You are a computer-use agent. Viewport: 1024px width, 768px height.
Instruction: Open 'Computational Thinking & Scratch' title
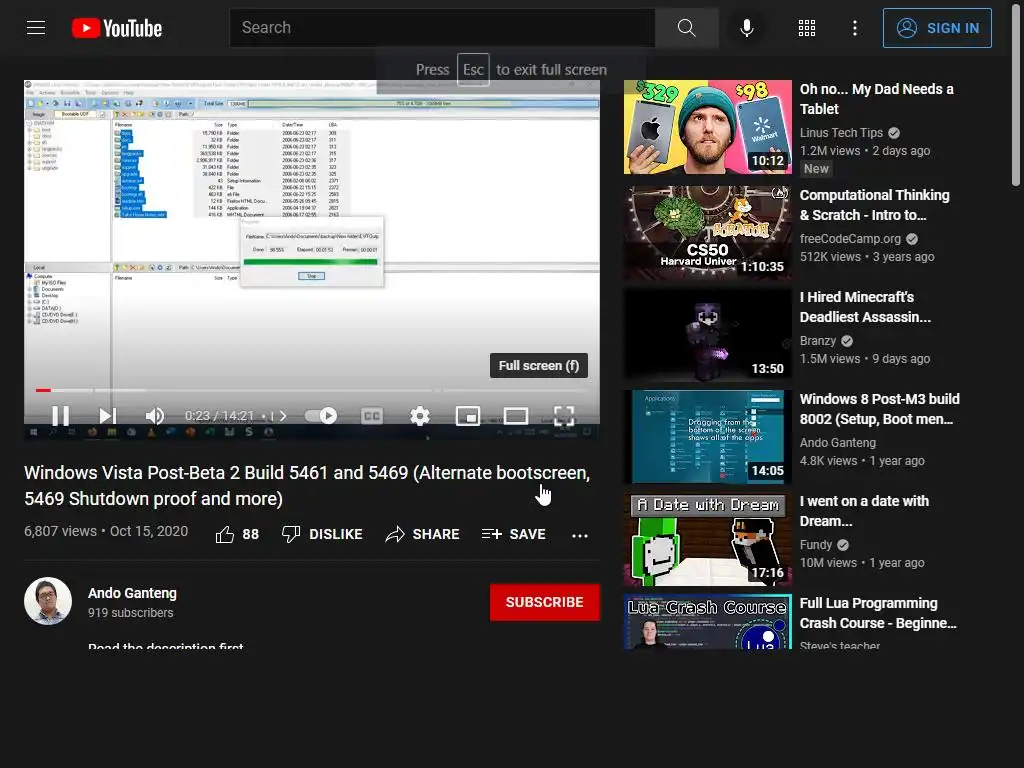point(874,205)
